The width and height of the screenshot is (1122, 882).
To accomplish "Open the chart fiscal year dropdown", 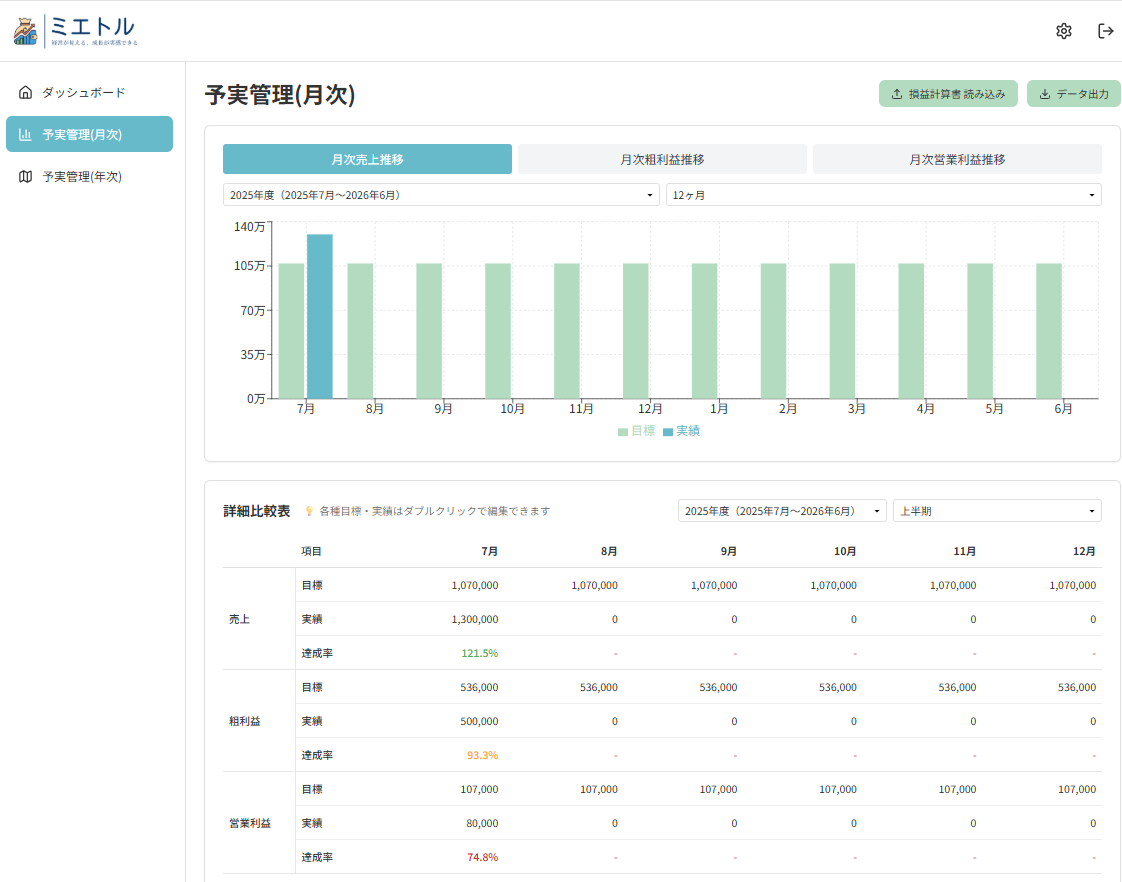I will click(441, 195).
